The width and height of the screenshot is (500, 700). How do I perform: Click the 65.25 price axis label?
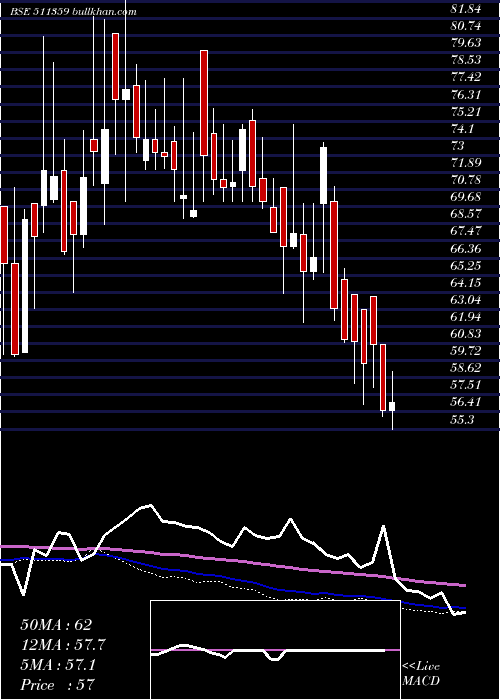[x=466, y=265]
